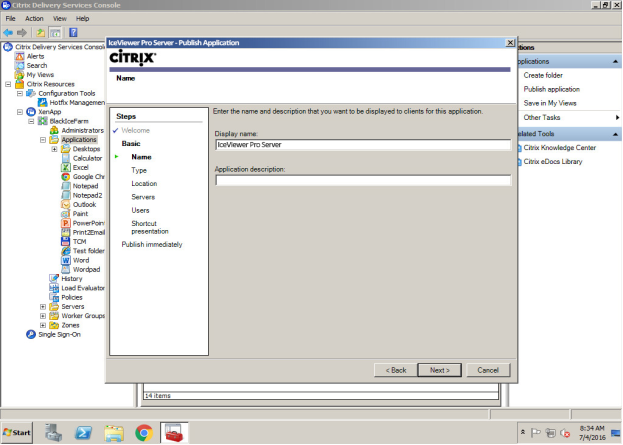Click the Next button in wizard
This screenshot has height=445, width=623.
point(439,370)
